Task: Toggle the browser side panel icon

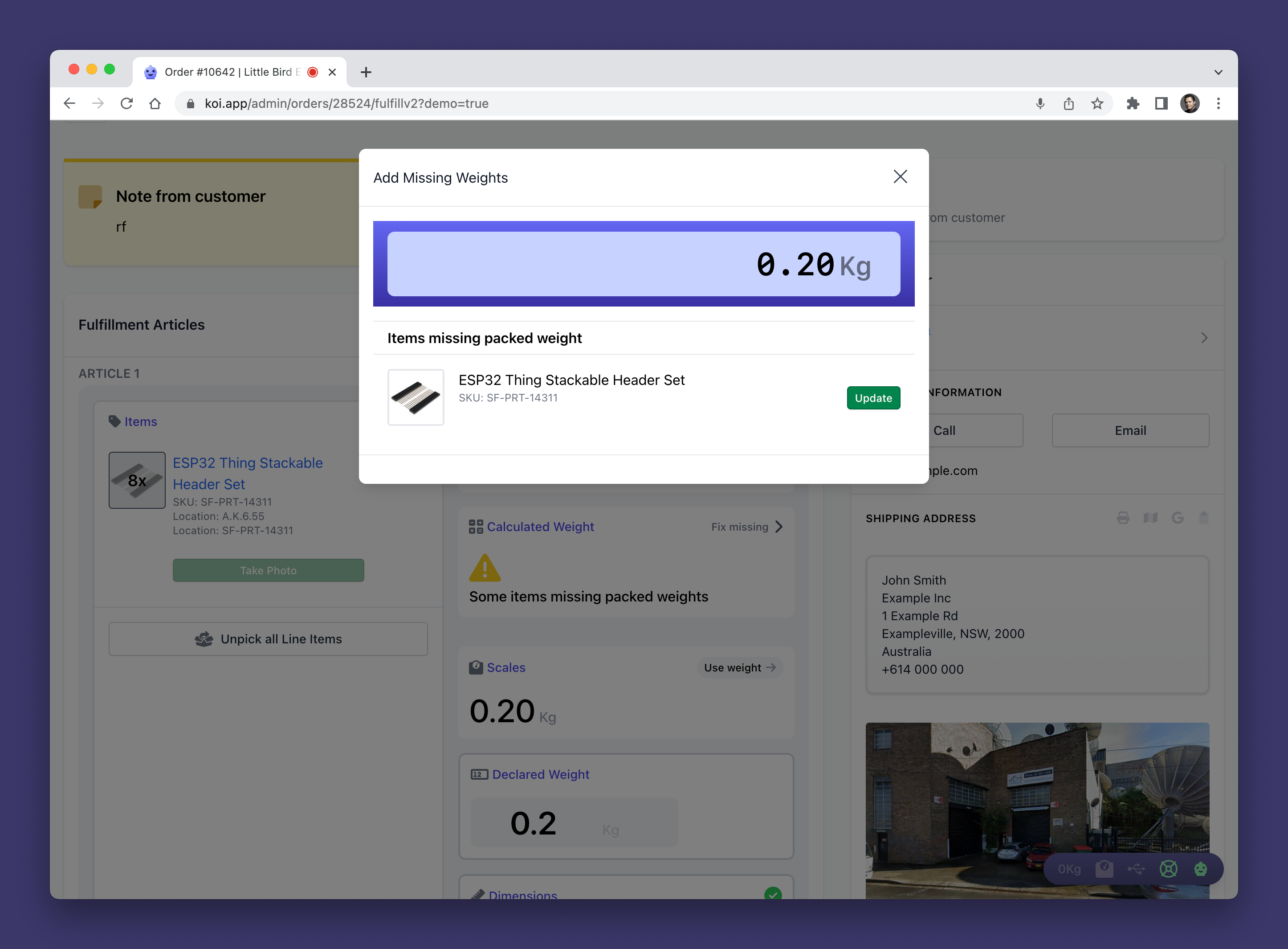Action: 1161,103
